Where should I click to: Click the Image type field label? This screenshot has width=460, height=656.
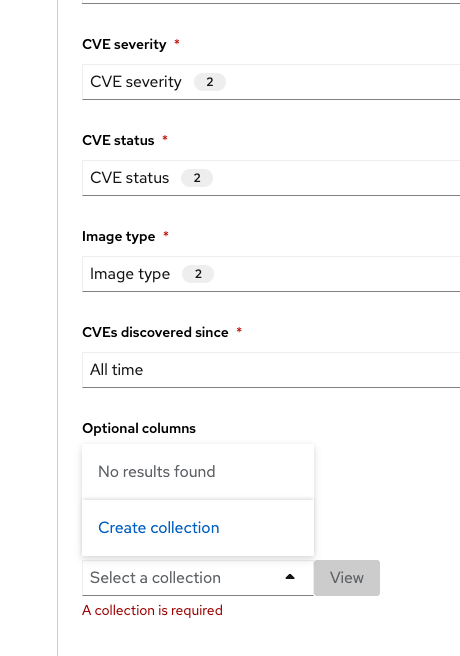pos(119,236)
